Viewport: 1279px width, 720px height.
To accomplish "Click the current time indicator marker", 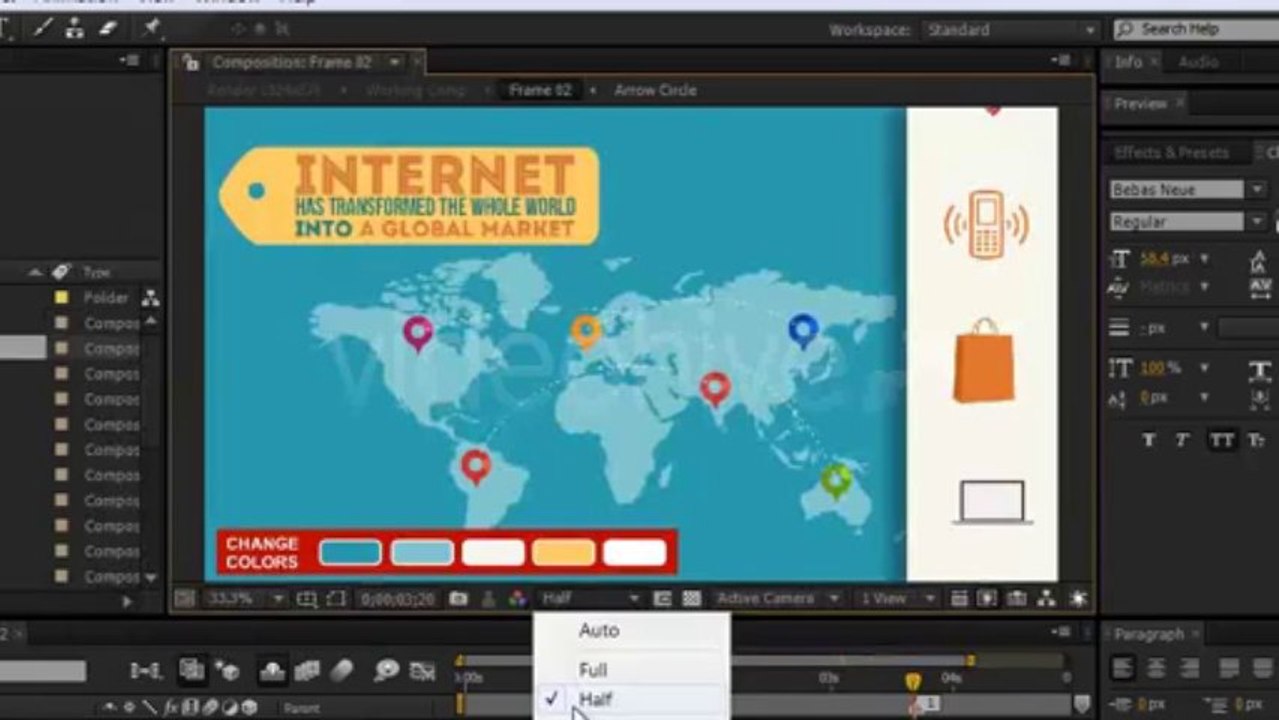I will 912,681.
